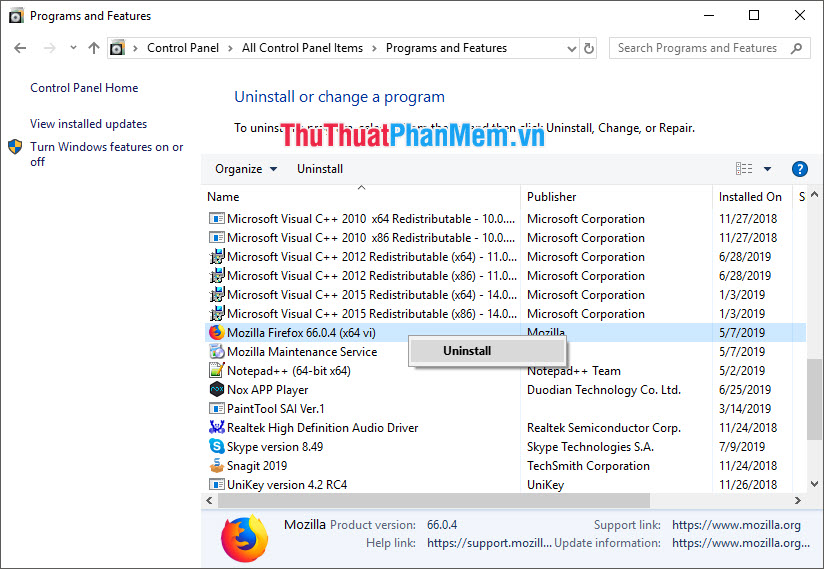824x569 pixels.
Task: Click the Programs and Features title bar icon
Action: pyautogui.click(x=16, y=16)
